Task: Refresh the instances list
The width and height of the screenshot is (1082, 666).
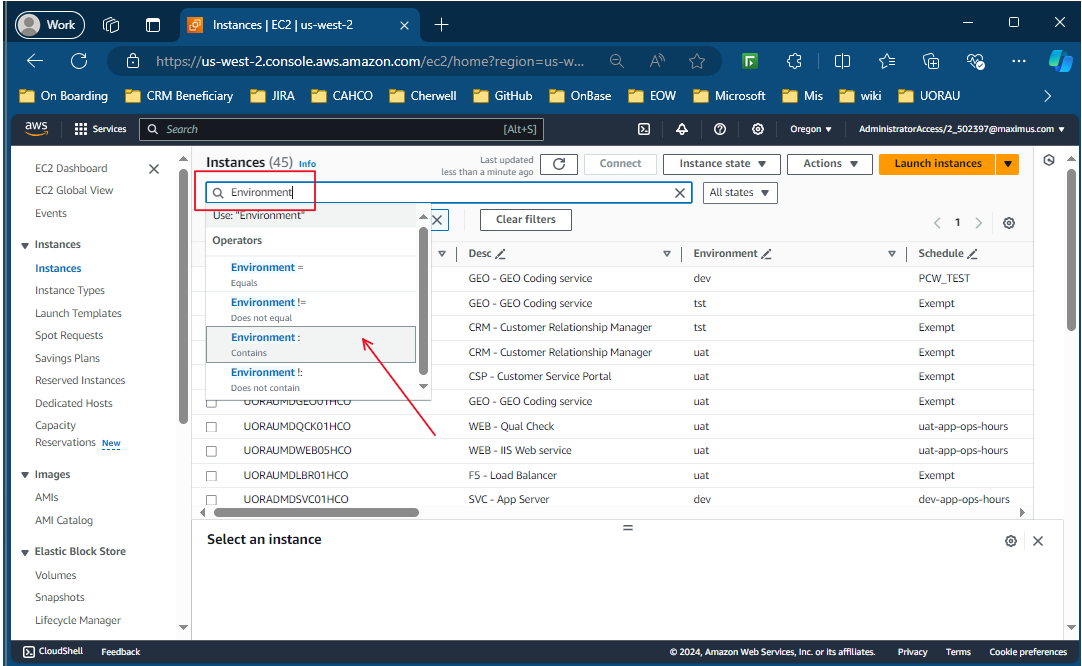Action: coord(559,164)
